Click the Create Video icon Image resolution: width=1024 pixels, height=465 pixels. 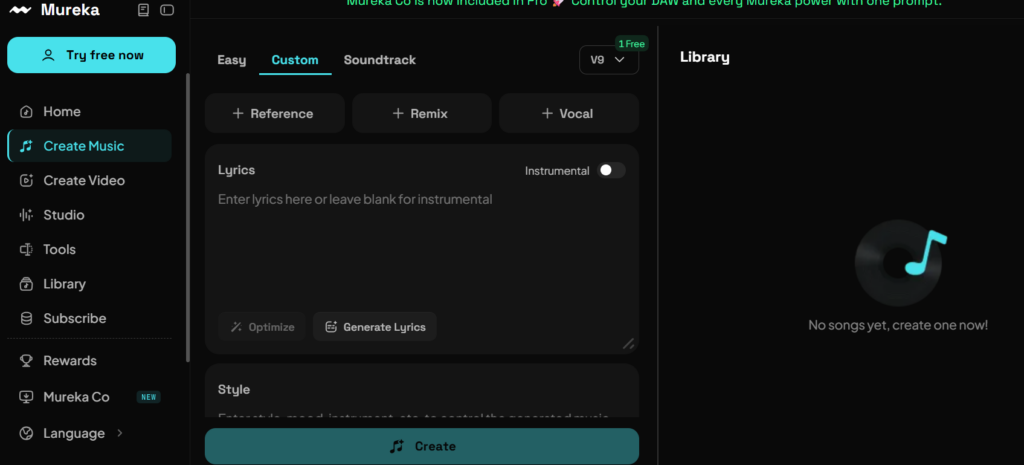(26, 180)
